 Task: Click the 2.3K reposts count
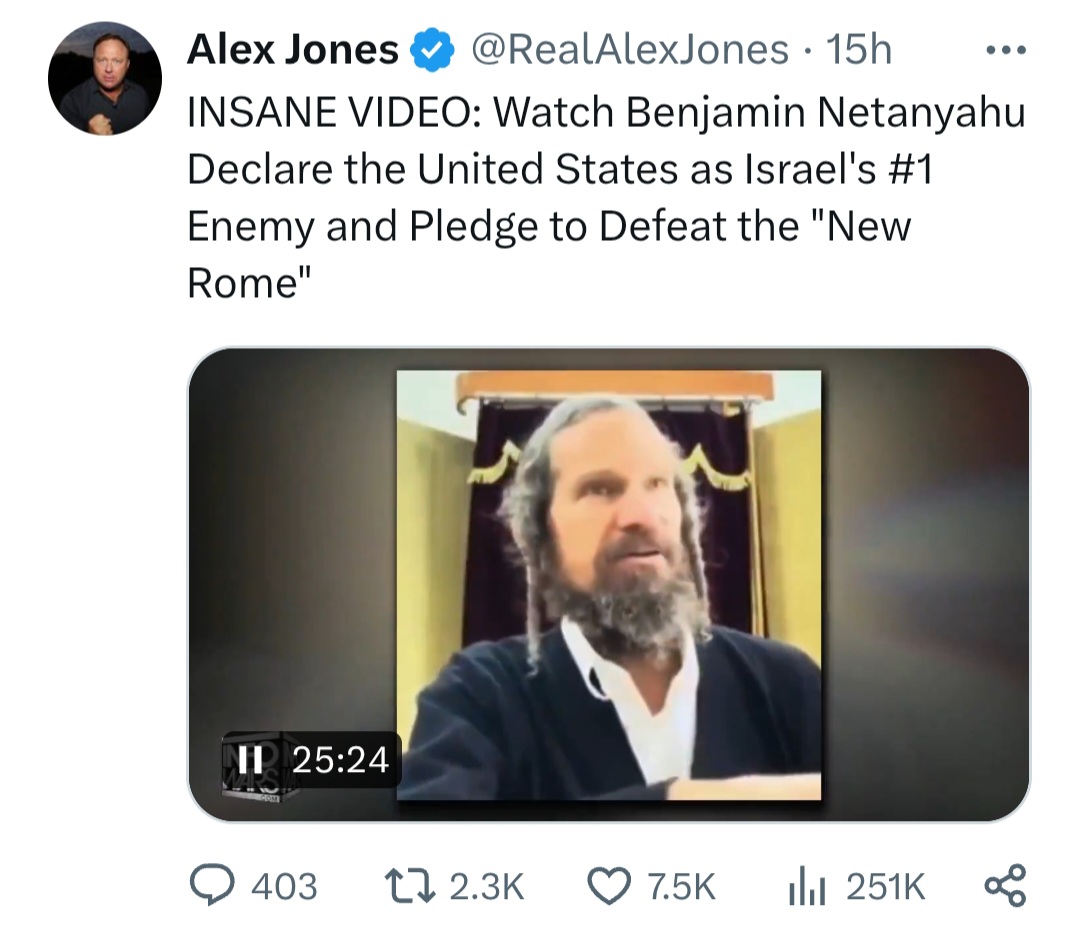coord(486,887)
